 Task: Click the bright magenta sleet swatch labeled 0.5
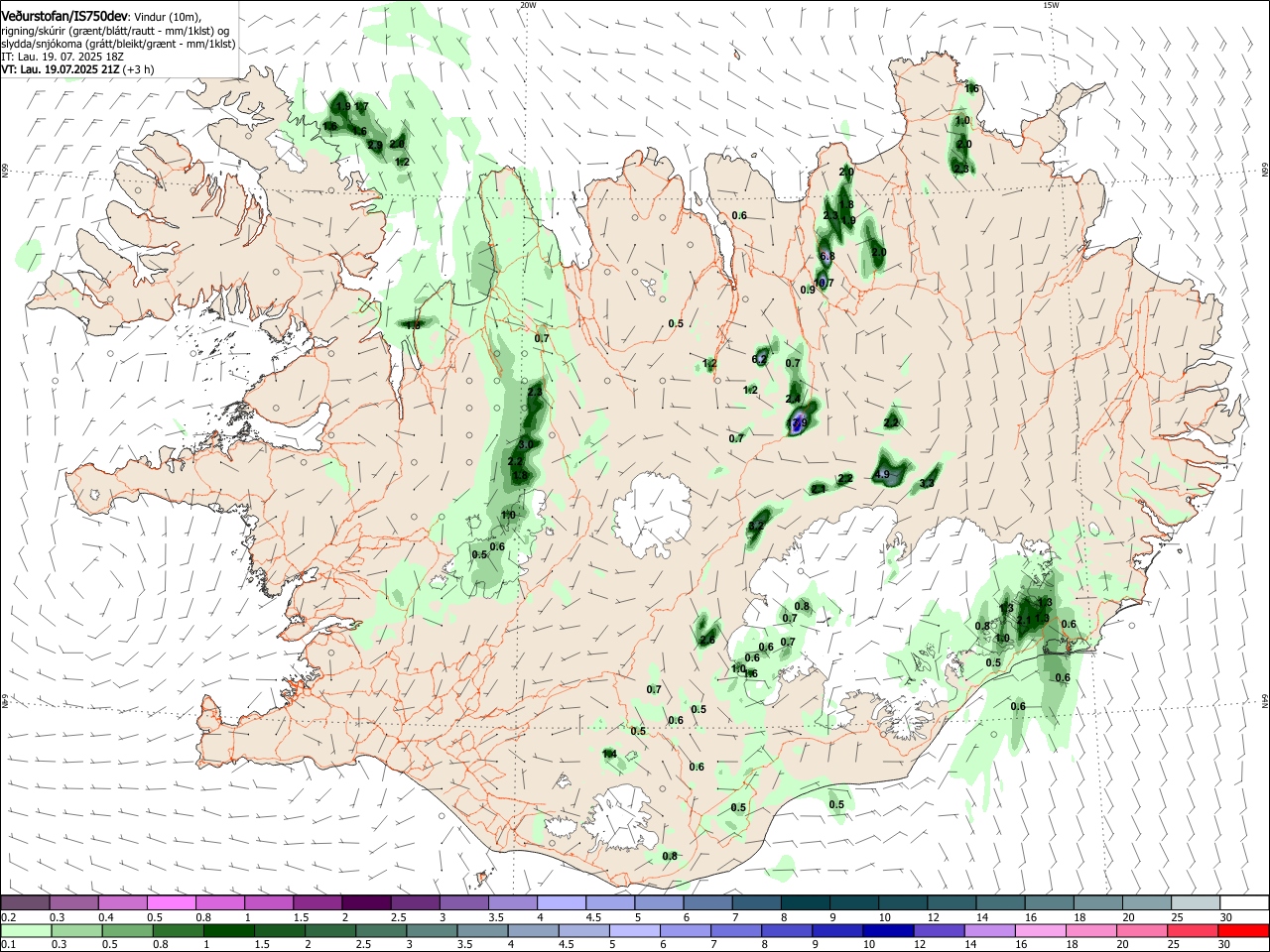coord(172,902)
